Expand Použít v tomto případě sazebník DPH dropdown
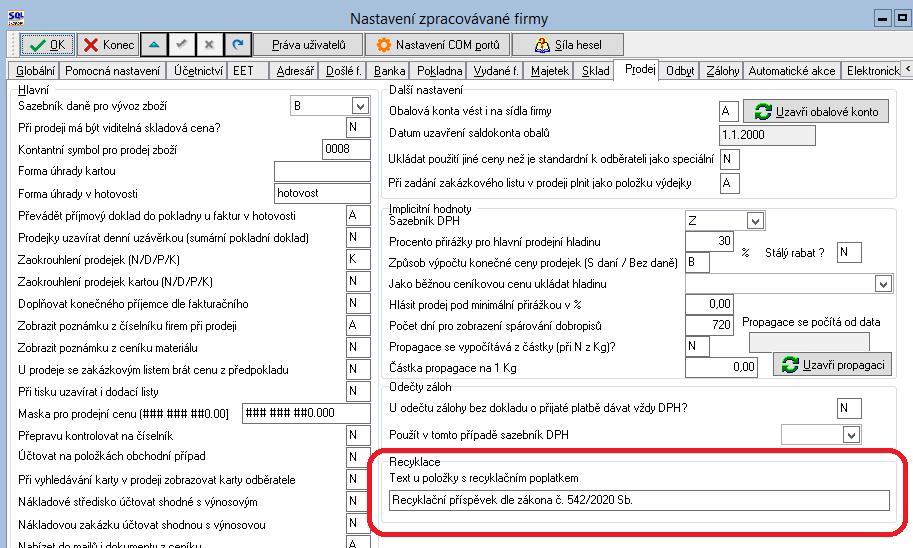The width and height of the screenshot is (913, 548). coord(851,435)
